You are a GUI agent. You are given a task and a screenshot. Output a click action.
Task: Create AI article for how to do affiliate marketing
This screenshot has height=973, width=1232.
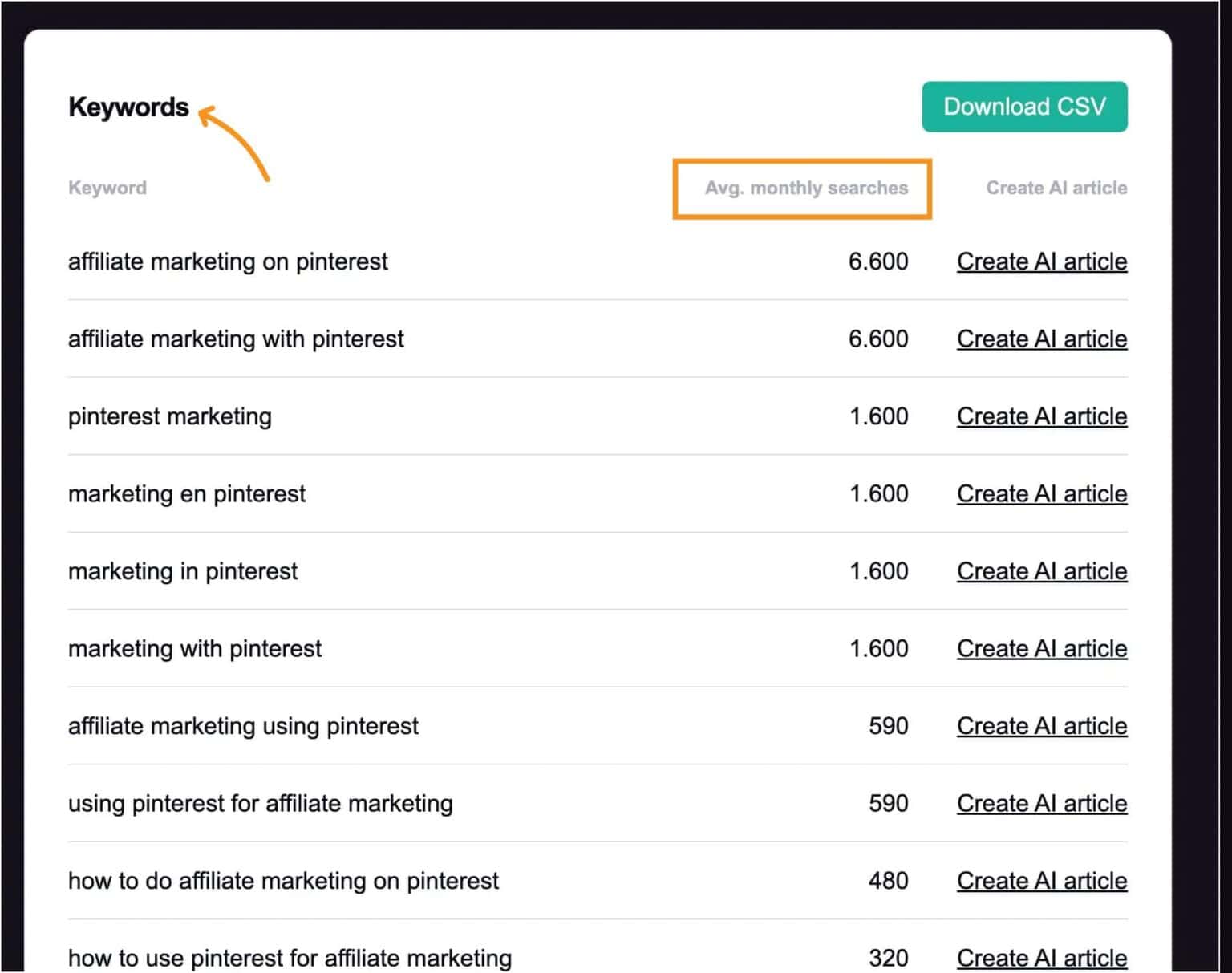(x=1041, y=881)
